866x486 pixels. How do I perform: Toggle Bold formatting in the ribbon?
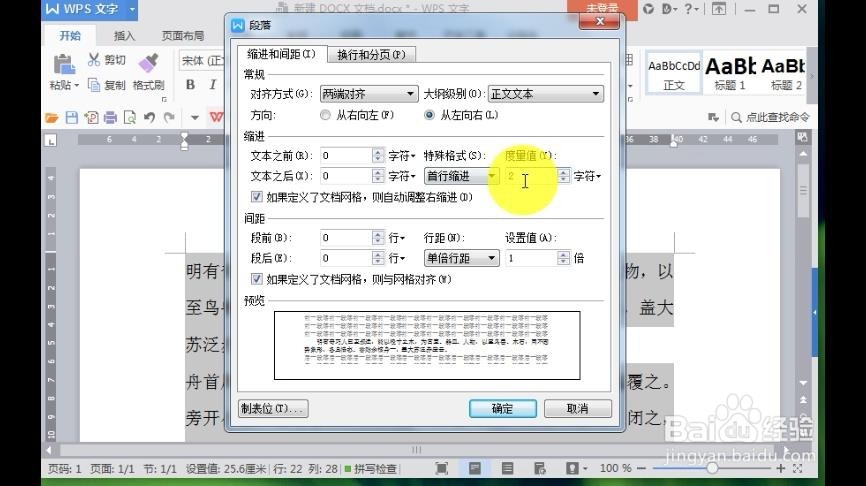click(x=191, y=84)
